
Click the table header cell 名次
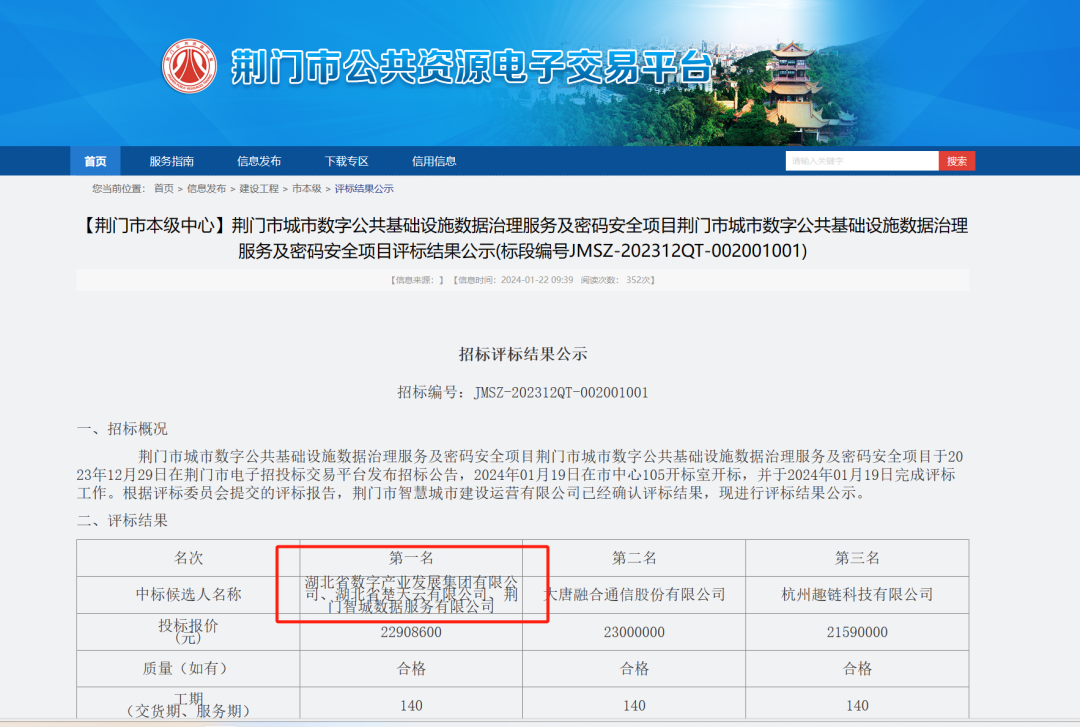tap(188, 558)
